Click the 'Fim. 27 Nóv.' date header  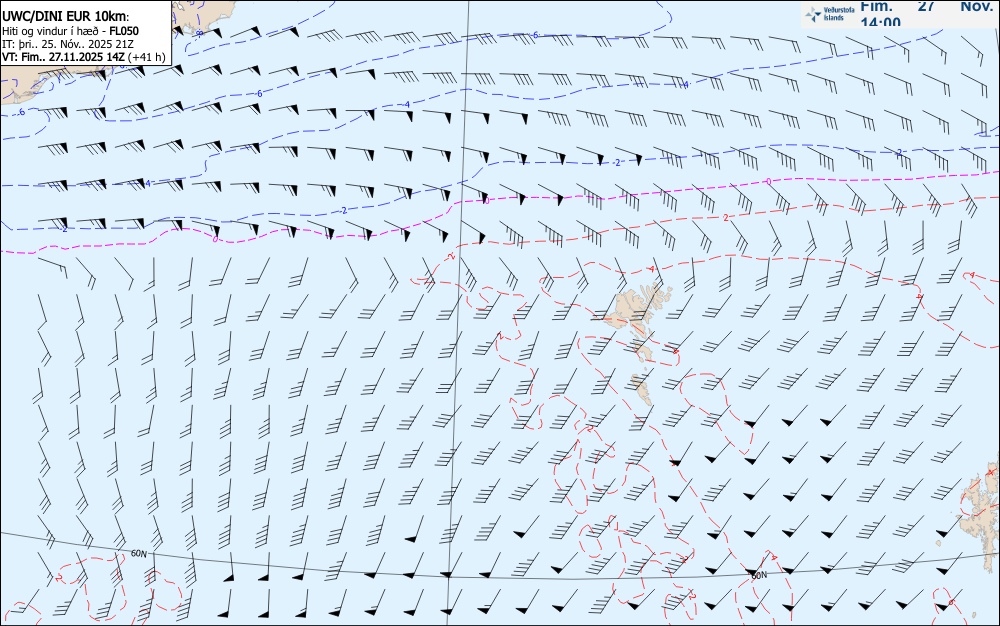point(926,6)
